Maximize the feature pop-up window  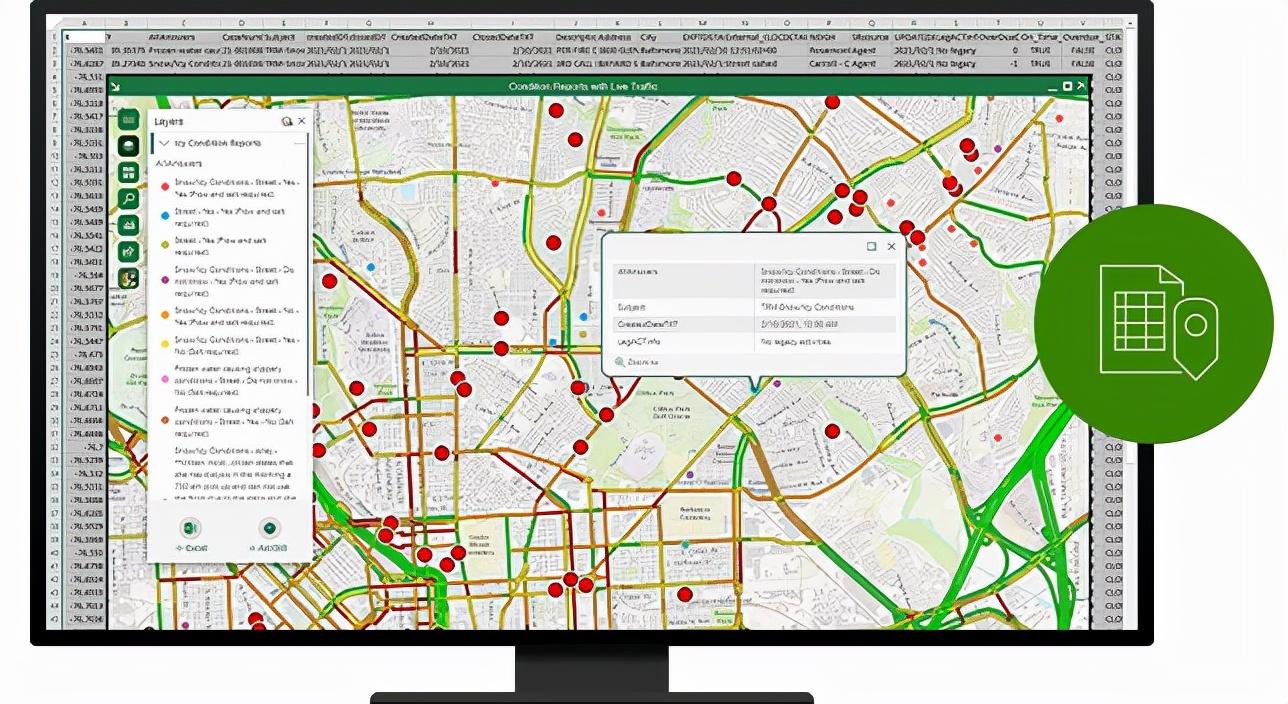pos(872,246)
